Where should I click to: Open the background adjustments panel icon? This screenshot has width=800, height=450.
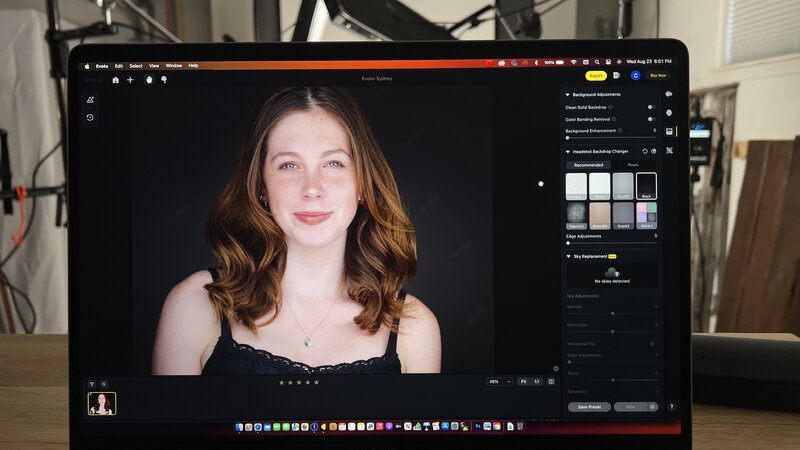tap(668, 131)
